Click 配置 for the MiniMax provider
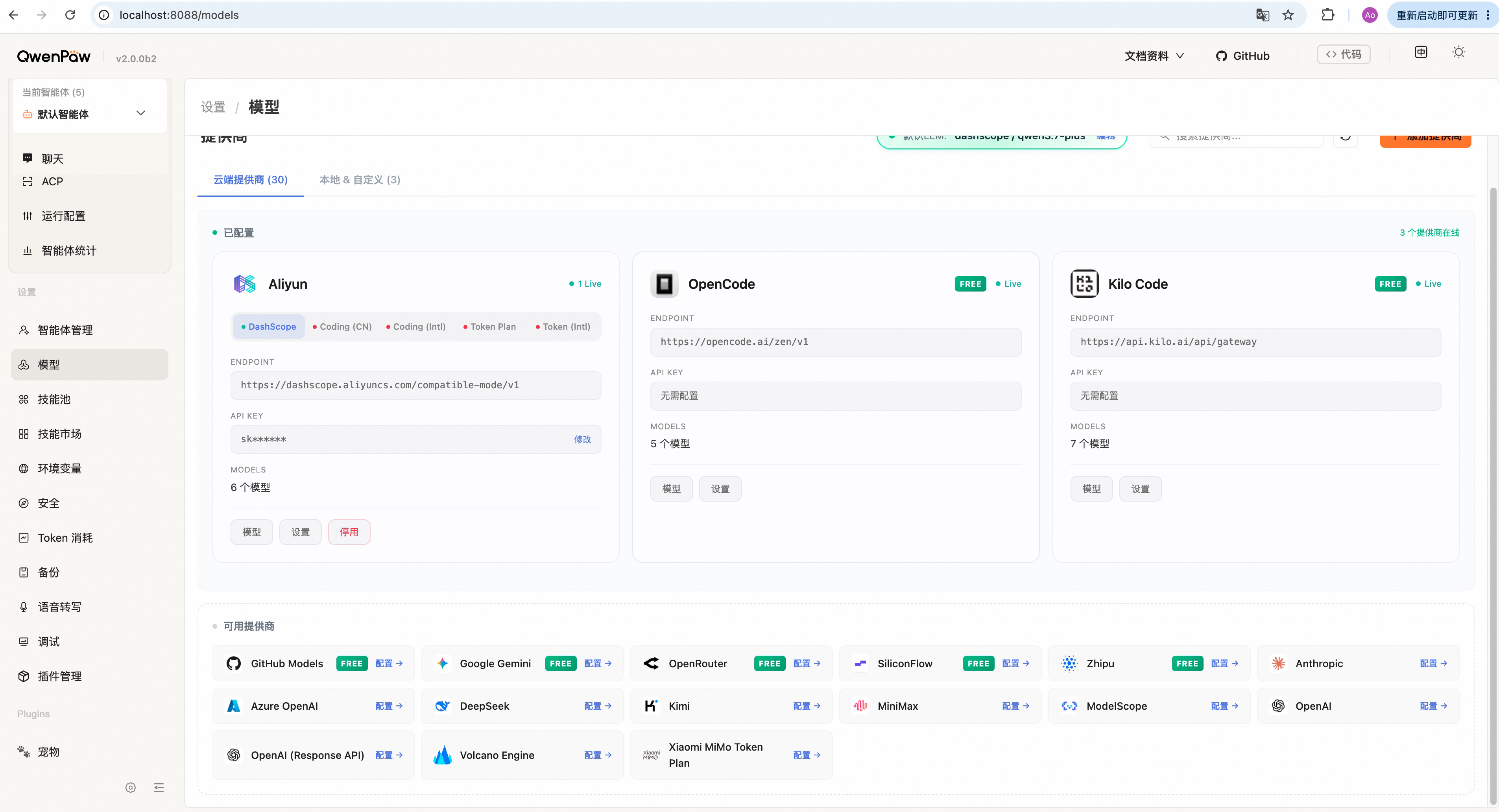The height and width of the screenshot is (812, 1499). tap(1015, 706)
